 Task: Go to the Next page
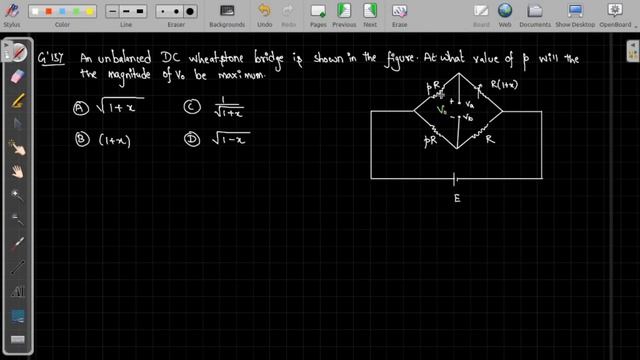(370, 15)
